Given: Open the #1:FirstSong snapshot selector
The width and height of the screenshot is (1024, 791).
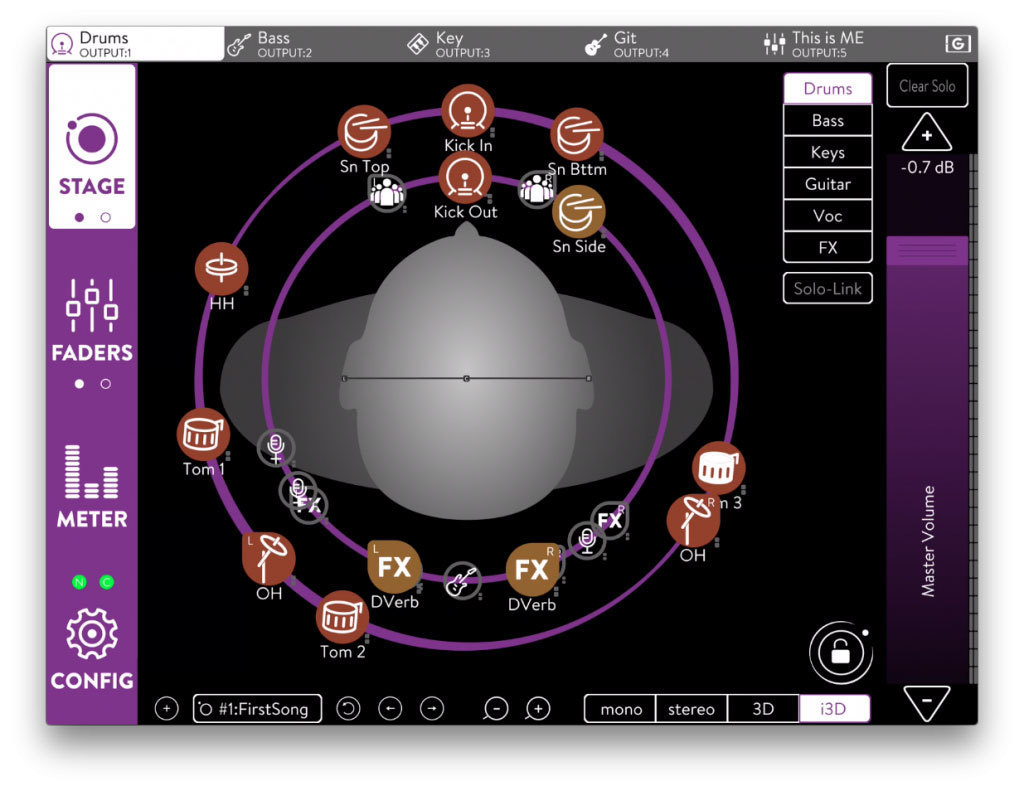Looking at the screenshot, I should tap(257, 709).
